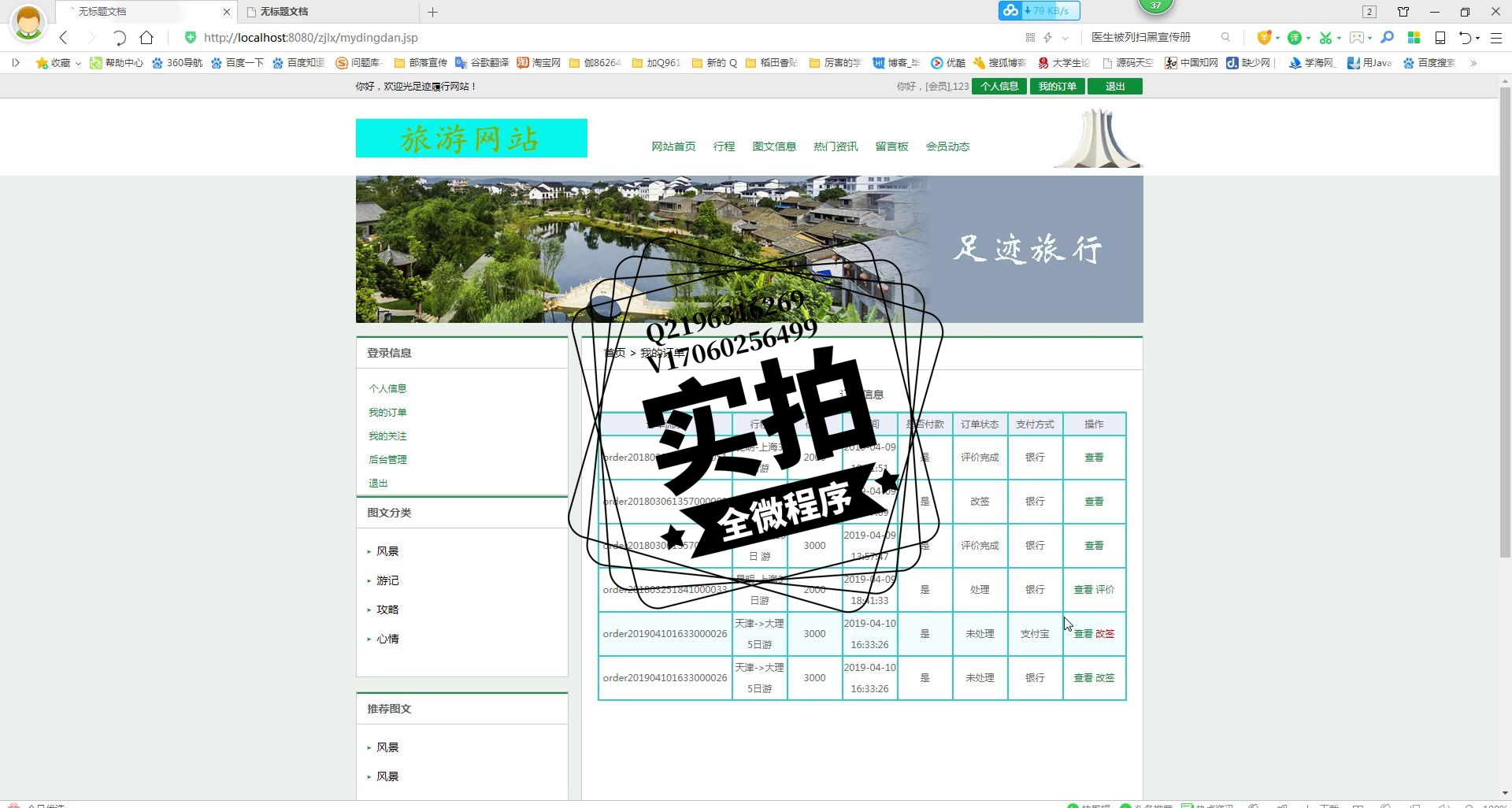Open the 网站首页 navigation item

coord(673,146)
